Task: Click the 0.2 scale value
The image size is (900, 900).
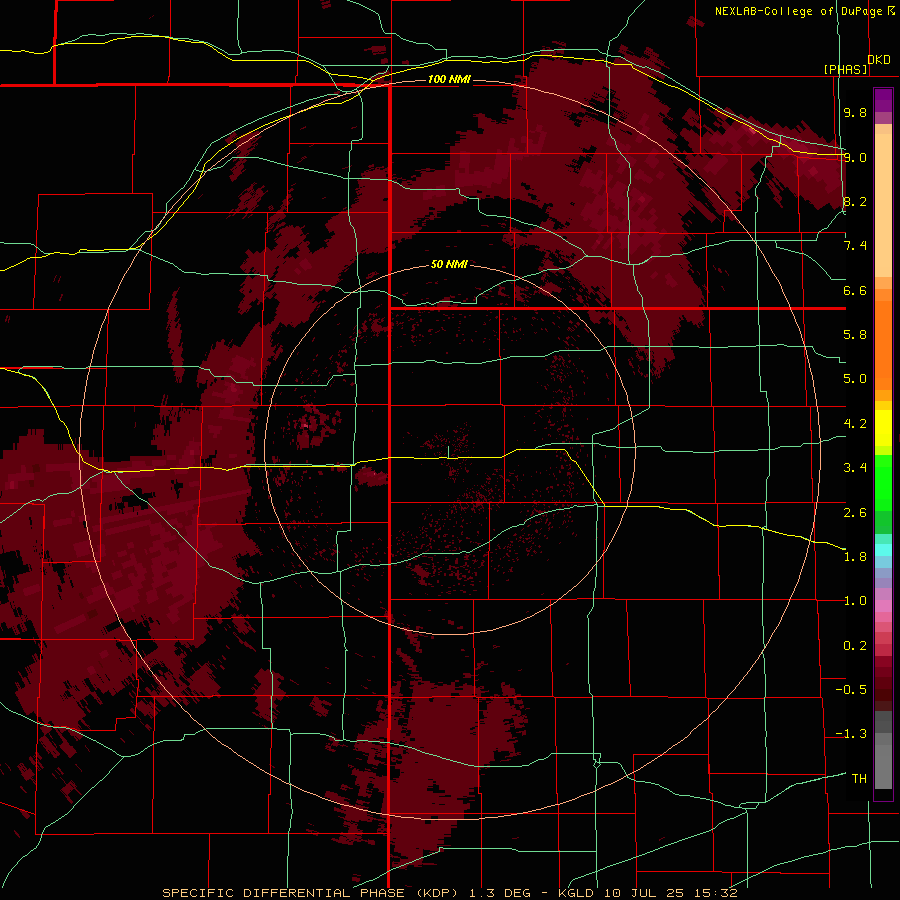Action: [x=855, y=646]
